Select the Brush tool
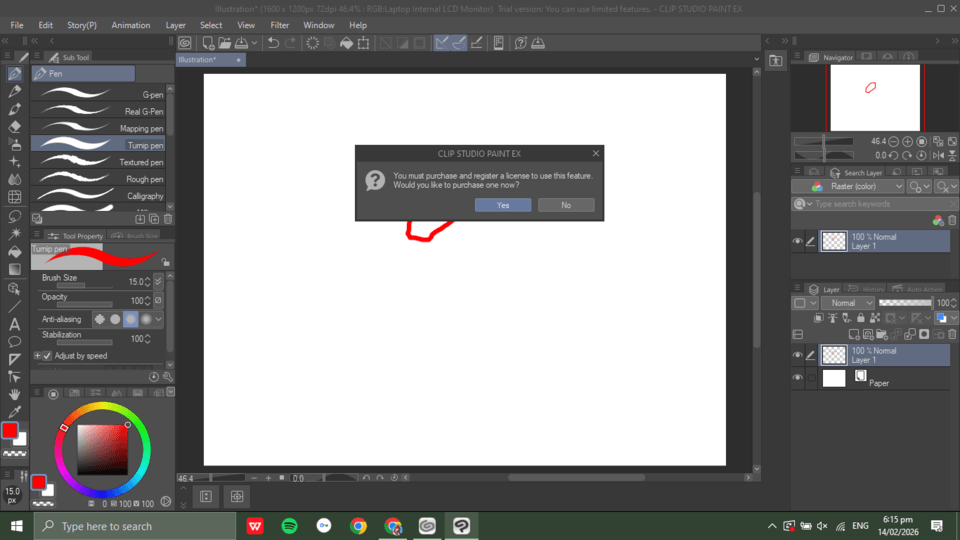The height and width of the screenshot is (540, 960). (15, 110)
